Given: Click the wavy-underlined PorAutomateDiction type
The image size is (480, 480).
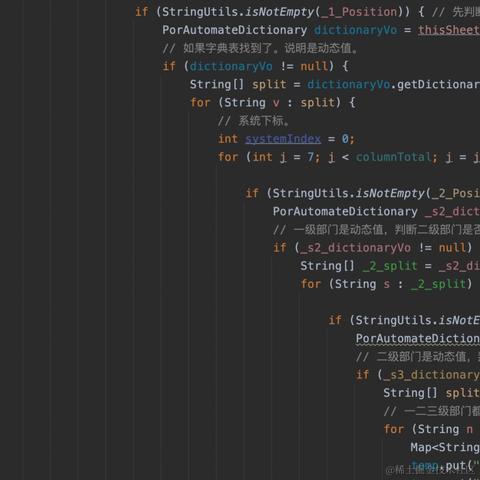Looking at the screenshot, I should [418, 339].
